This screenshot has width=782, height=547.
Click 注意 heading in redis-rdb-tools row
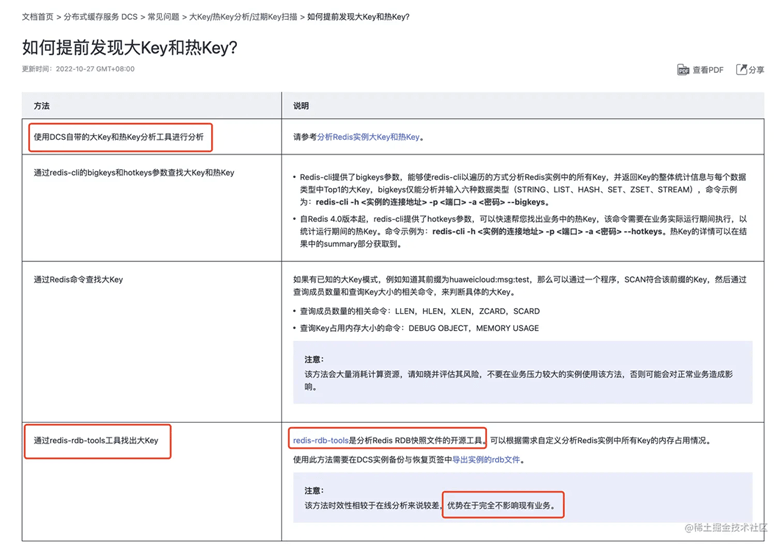(x=314, y=491)
